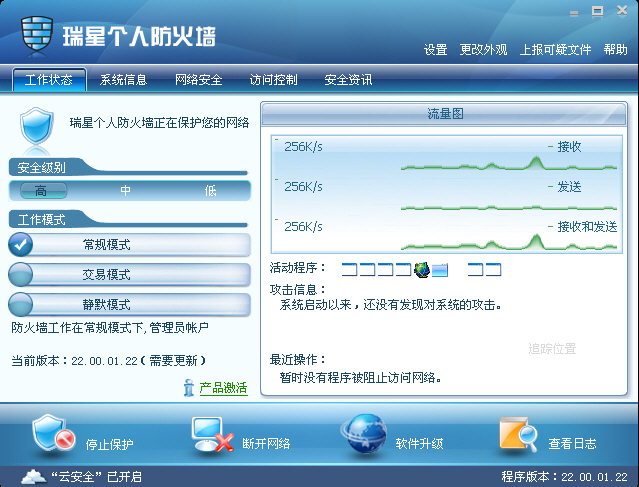The height and width of the screenshot is (487, 639).
Task: Click the 软件升级 globe icon
Action: coord(364,434)
